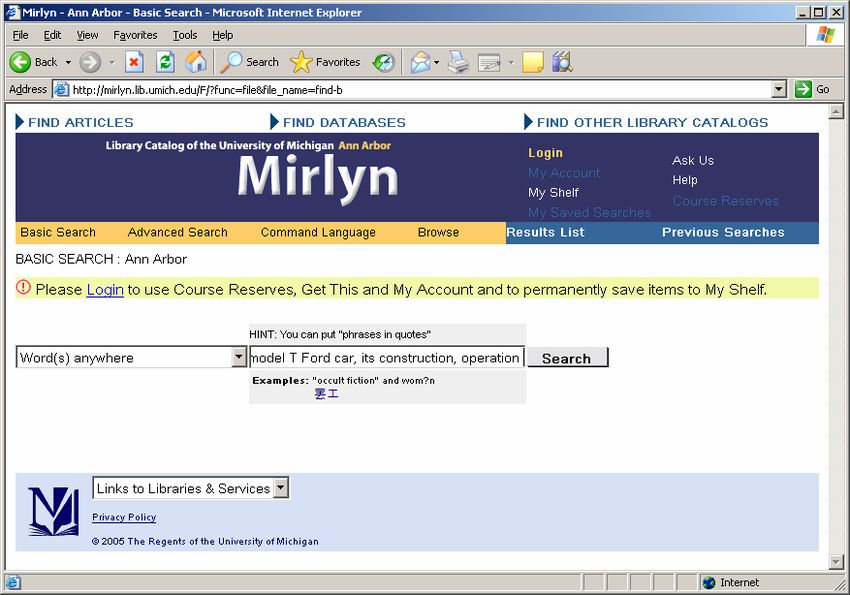Open the Help menu in menu bar
The height and width of the screenshot is (595, 850).
tap(222, 35)
